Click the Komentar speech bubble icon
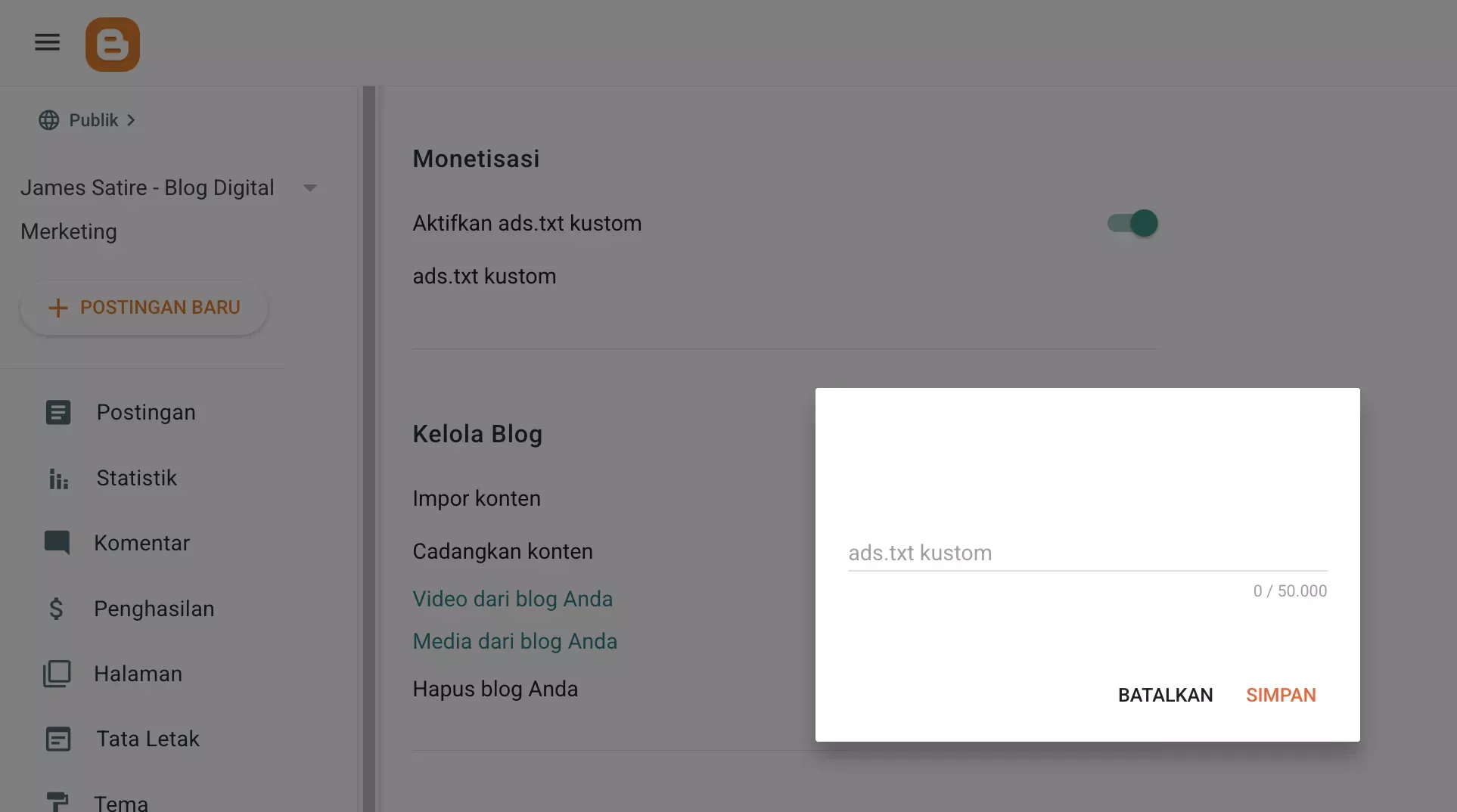This screenshot has width=1457, height=812. (57, 543)
